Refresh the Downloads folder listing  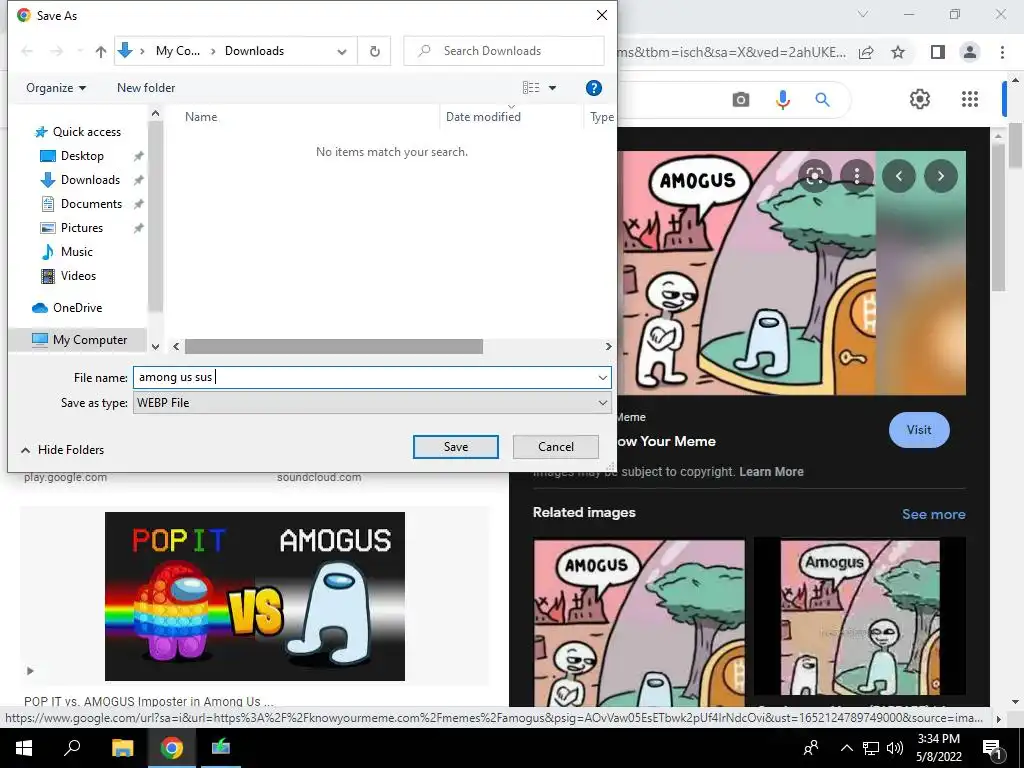(x=374, y=51)
